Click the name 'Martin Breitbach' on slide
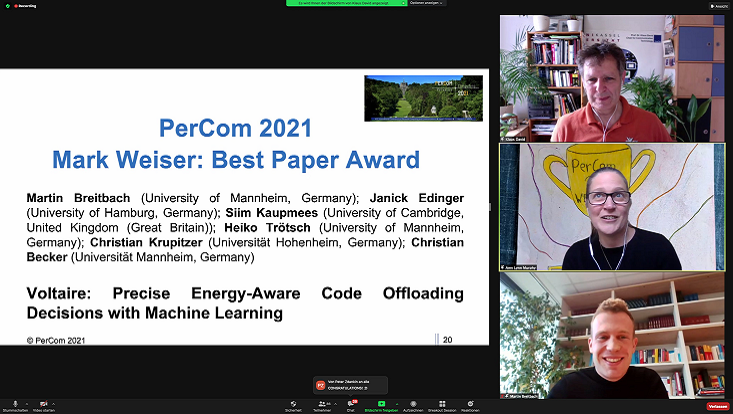Viewport: 733px width, 414px height. pos(78,198)
